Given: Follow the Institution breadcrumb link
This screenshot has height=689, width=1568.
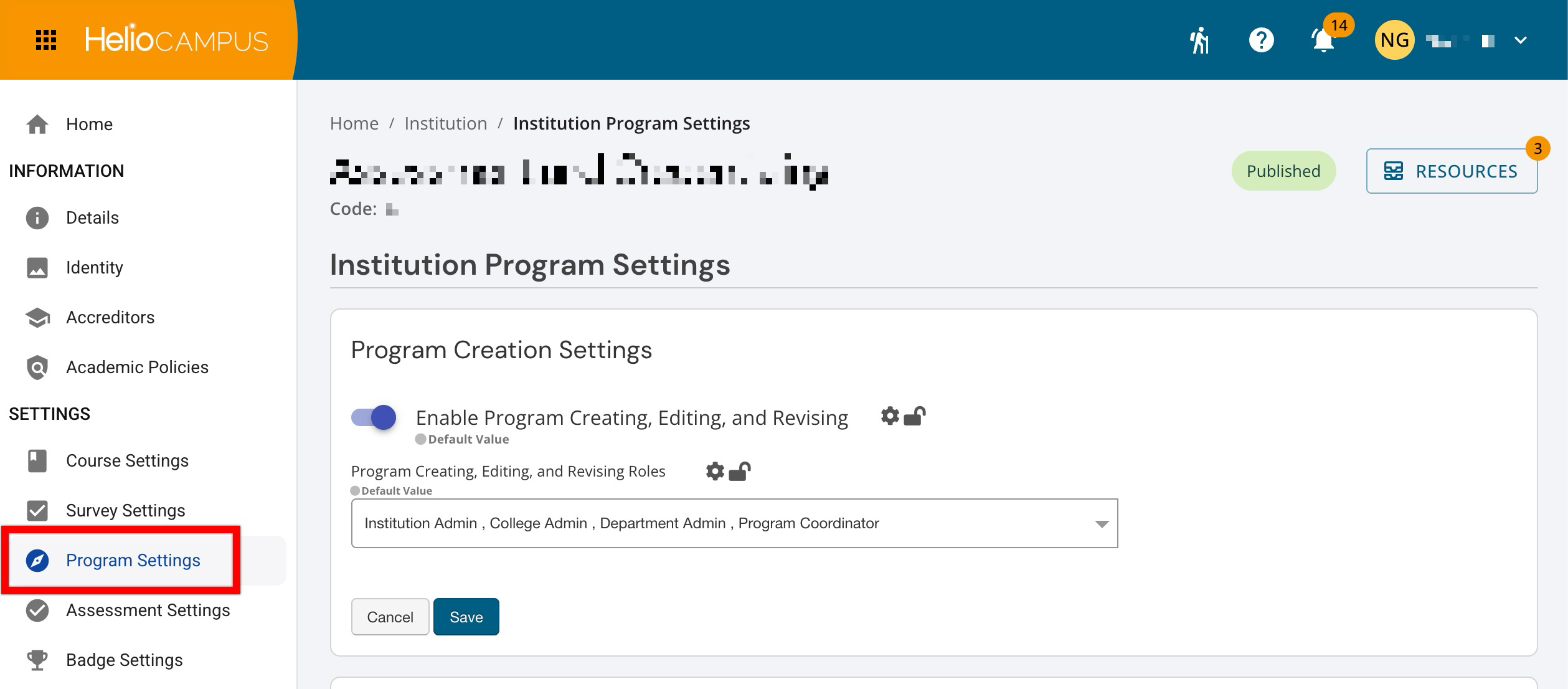Looking at the screenshot, I should point(445,123).
